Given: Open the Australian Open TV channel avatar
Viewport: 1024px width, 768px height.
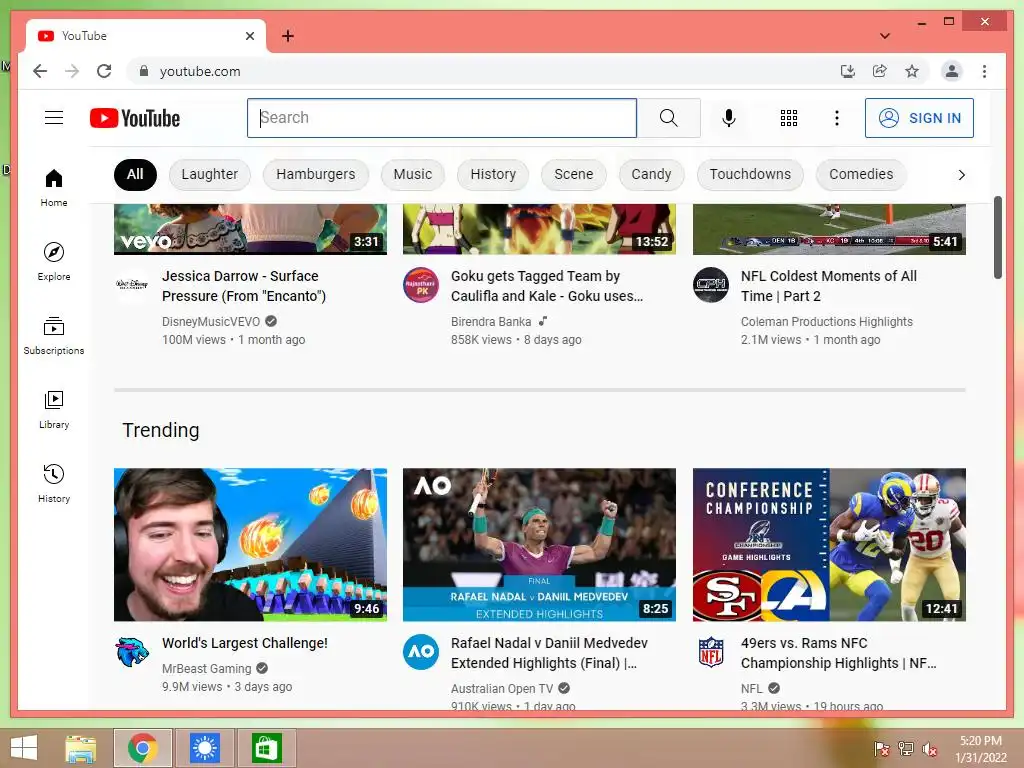Looking at the screenshot, I should 421,652.
